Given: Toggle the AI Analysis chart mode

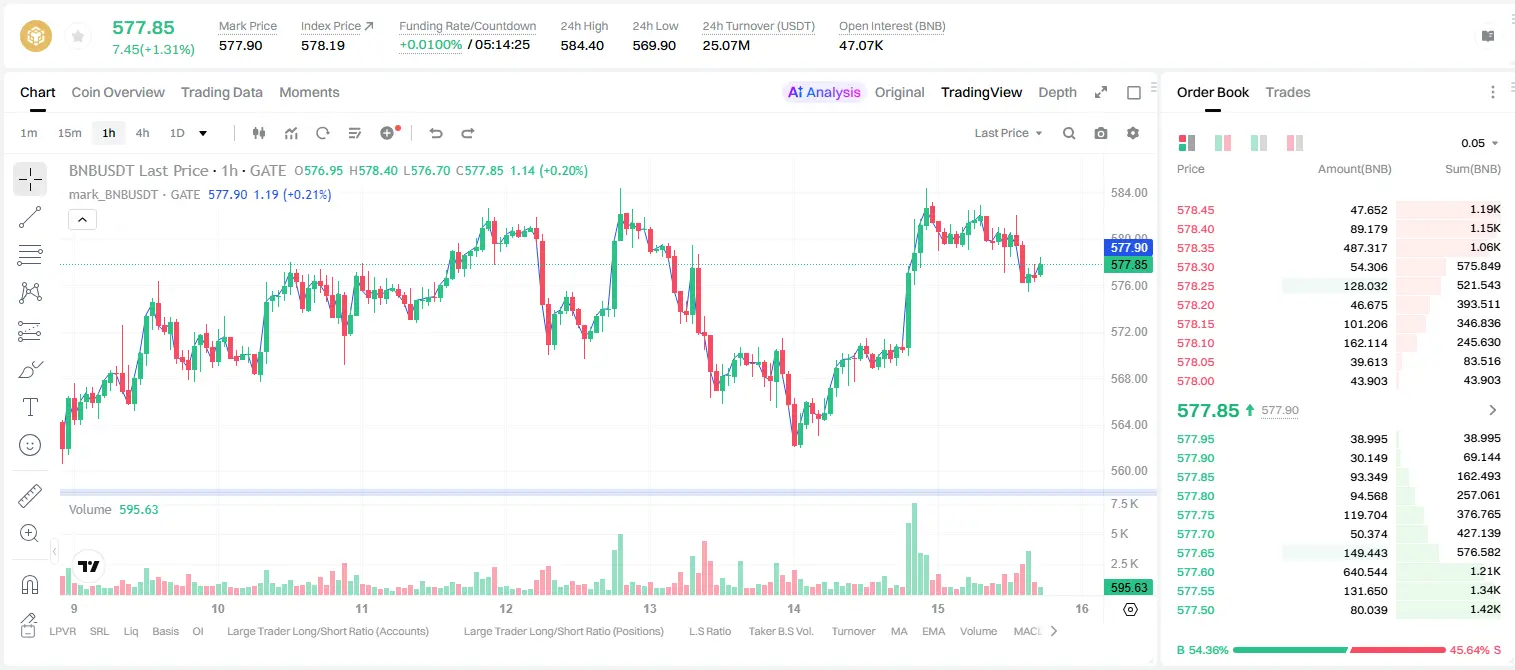Looking at the screenshot, I should point(823,92).
